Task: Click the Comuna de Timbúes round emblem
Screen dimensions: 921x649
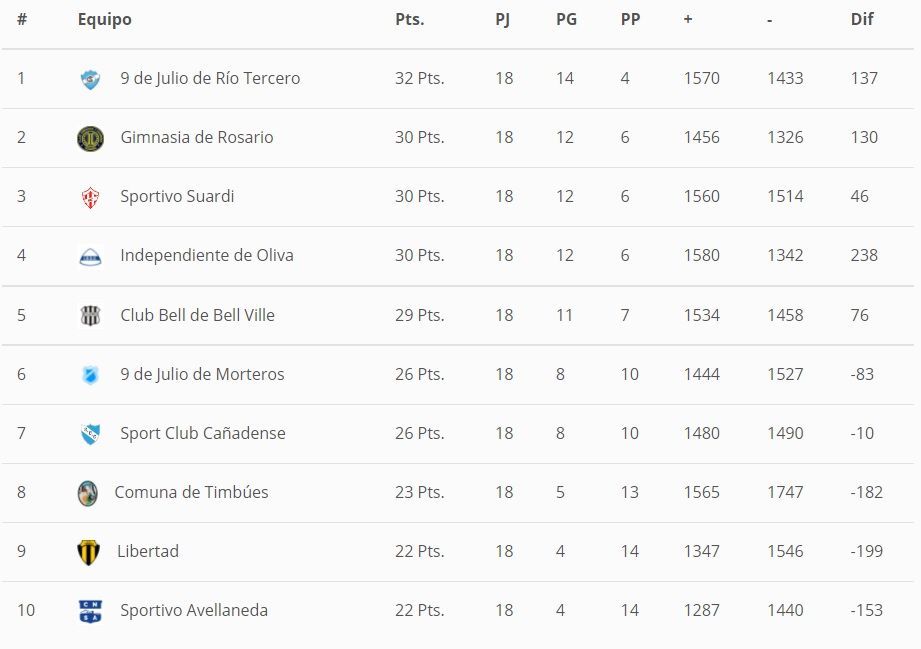Action: tap(88, 493)
